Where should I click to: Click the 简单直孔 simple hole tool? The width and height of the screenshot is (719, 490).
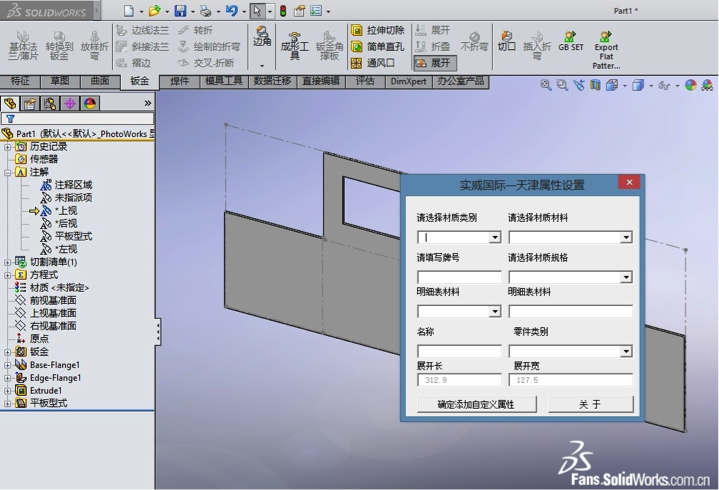point(378,46)
